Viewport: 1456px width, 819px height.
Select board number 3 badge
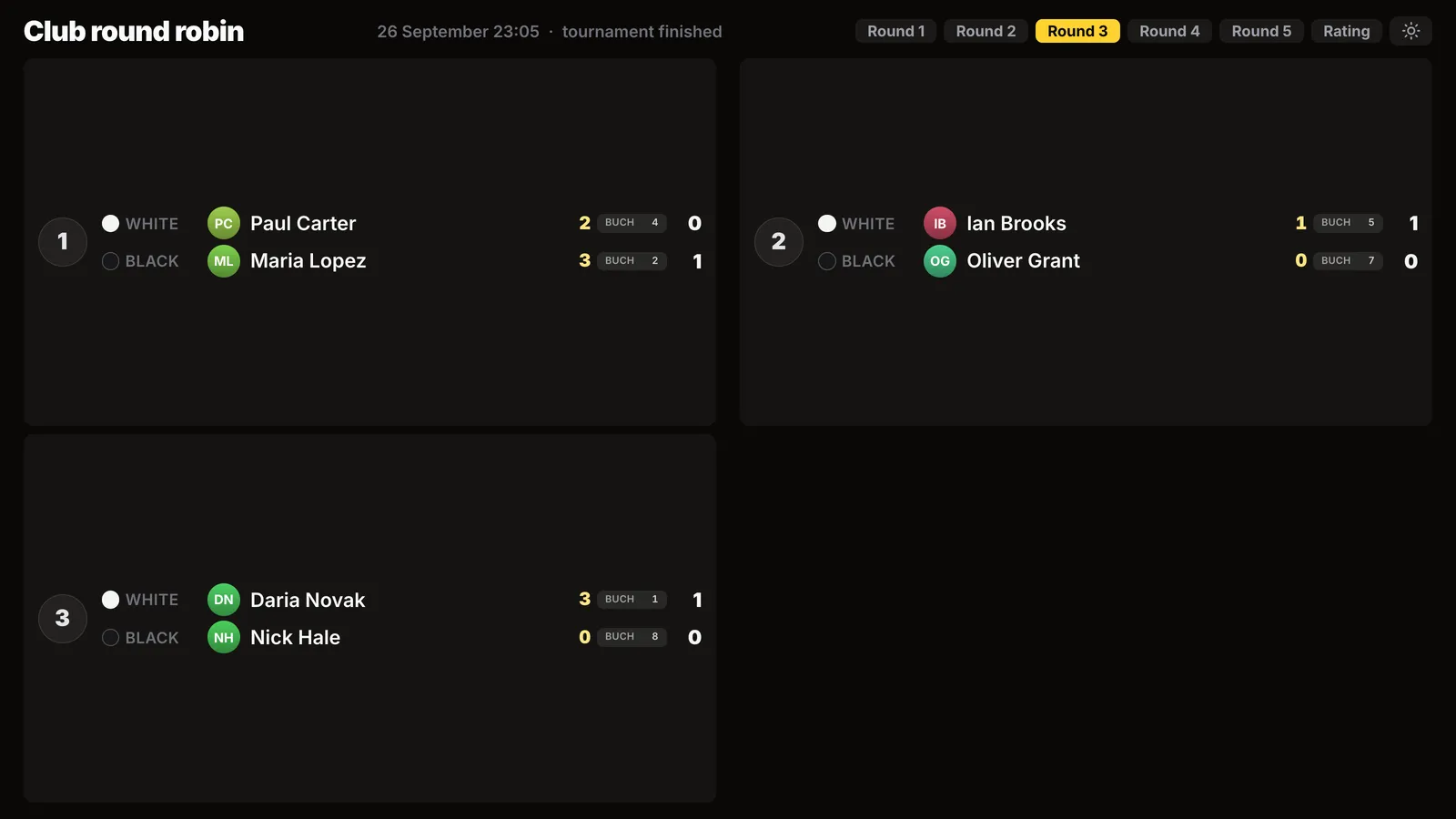(x=63, y=618)
